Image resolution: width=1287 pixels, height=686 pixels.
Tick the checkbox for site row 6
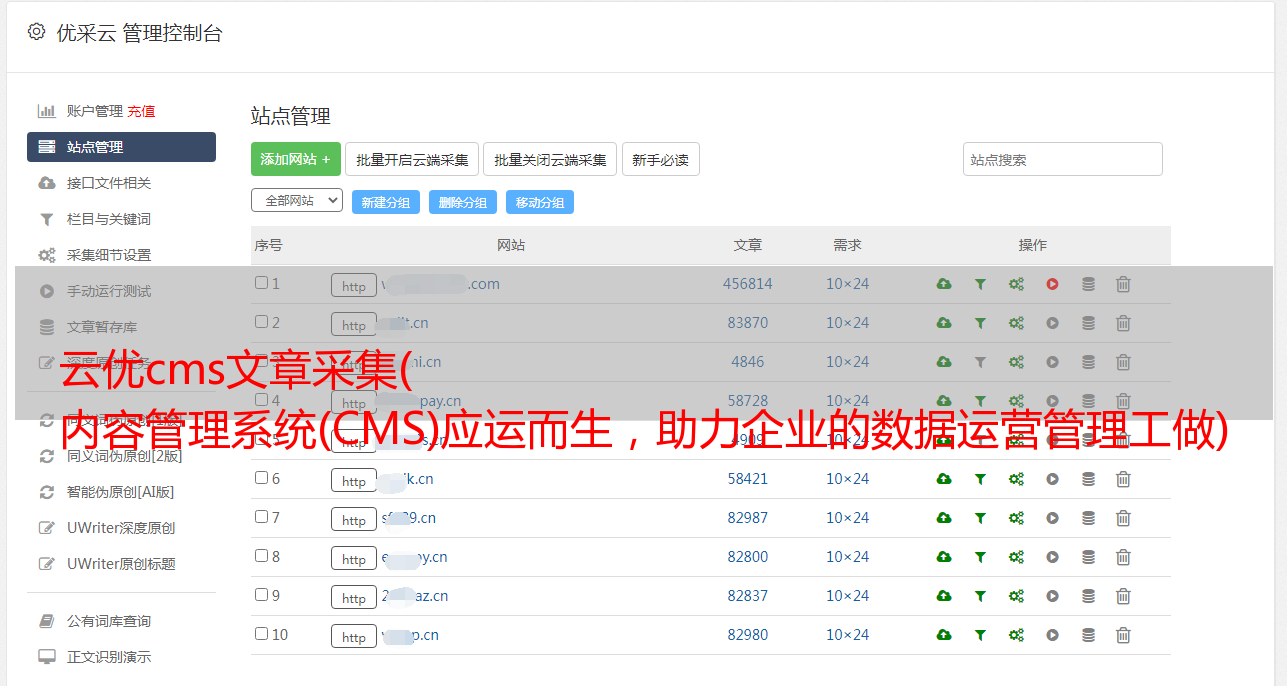(x=261, y=478)
